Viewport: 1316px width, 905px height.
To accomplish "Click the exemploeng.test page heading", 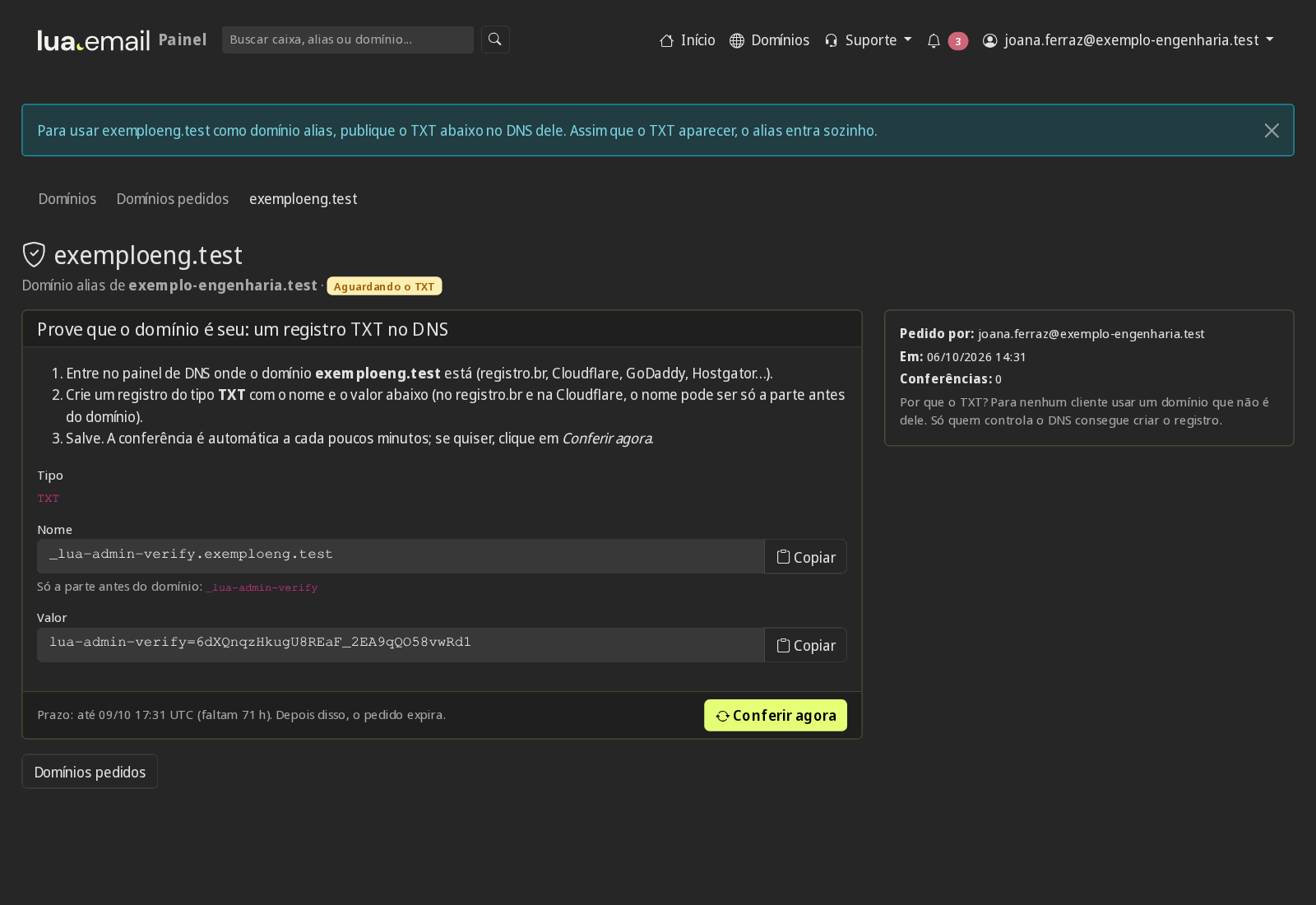I will tap(148, 255).
